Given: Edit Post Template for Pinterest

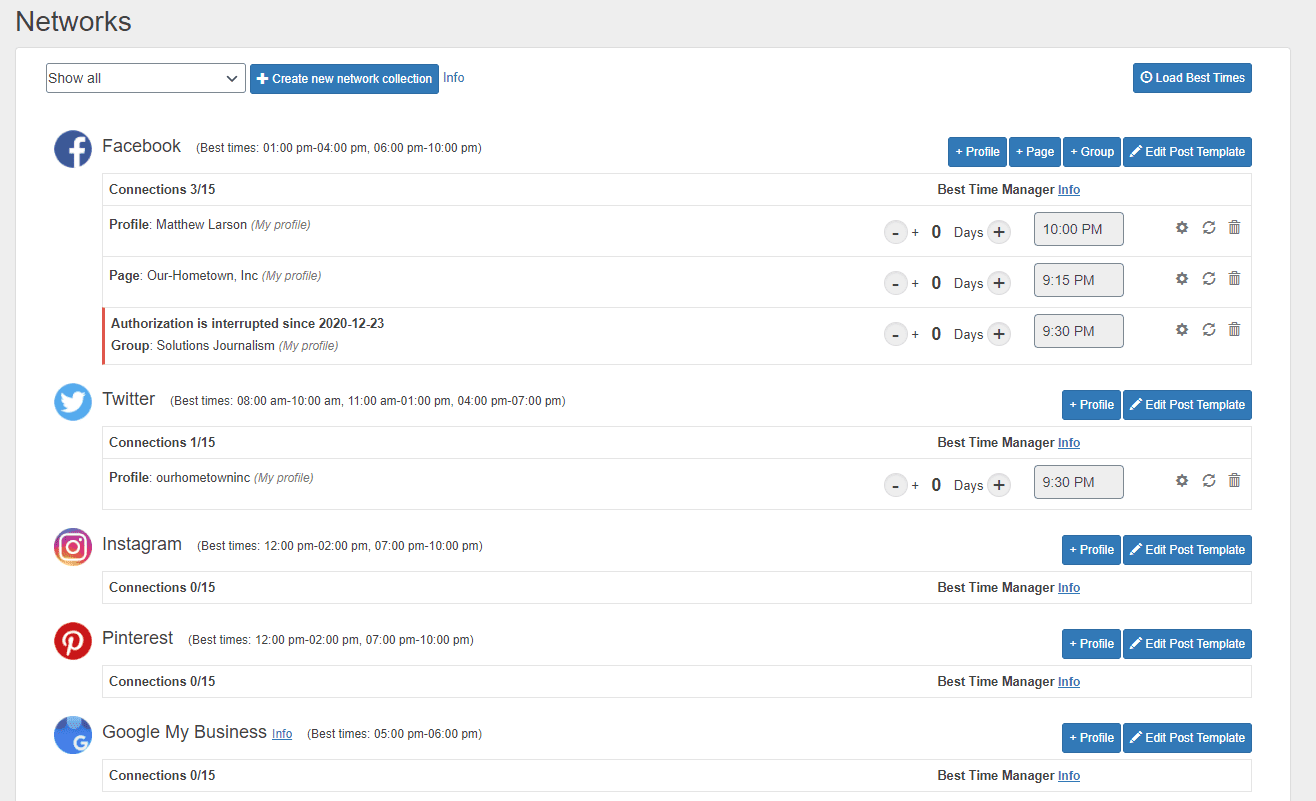Looking at the screenshot, I should coord(1187,644).
